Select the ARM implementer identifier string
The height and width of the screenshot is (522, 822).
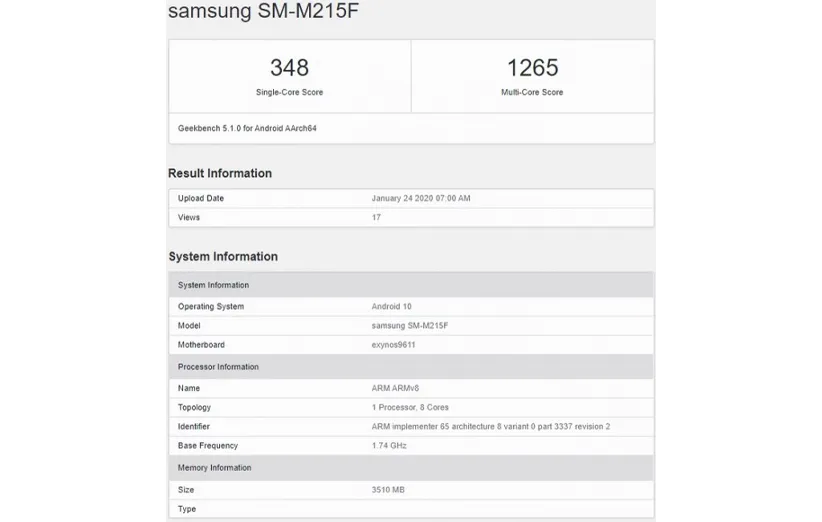(490, 426)
